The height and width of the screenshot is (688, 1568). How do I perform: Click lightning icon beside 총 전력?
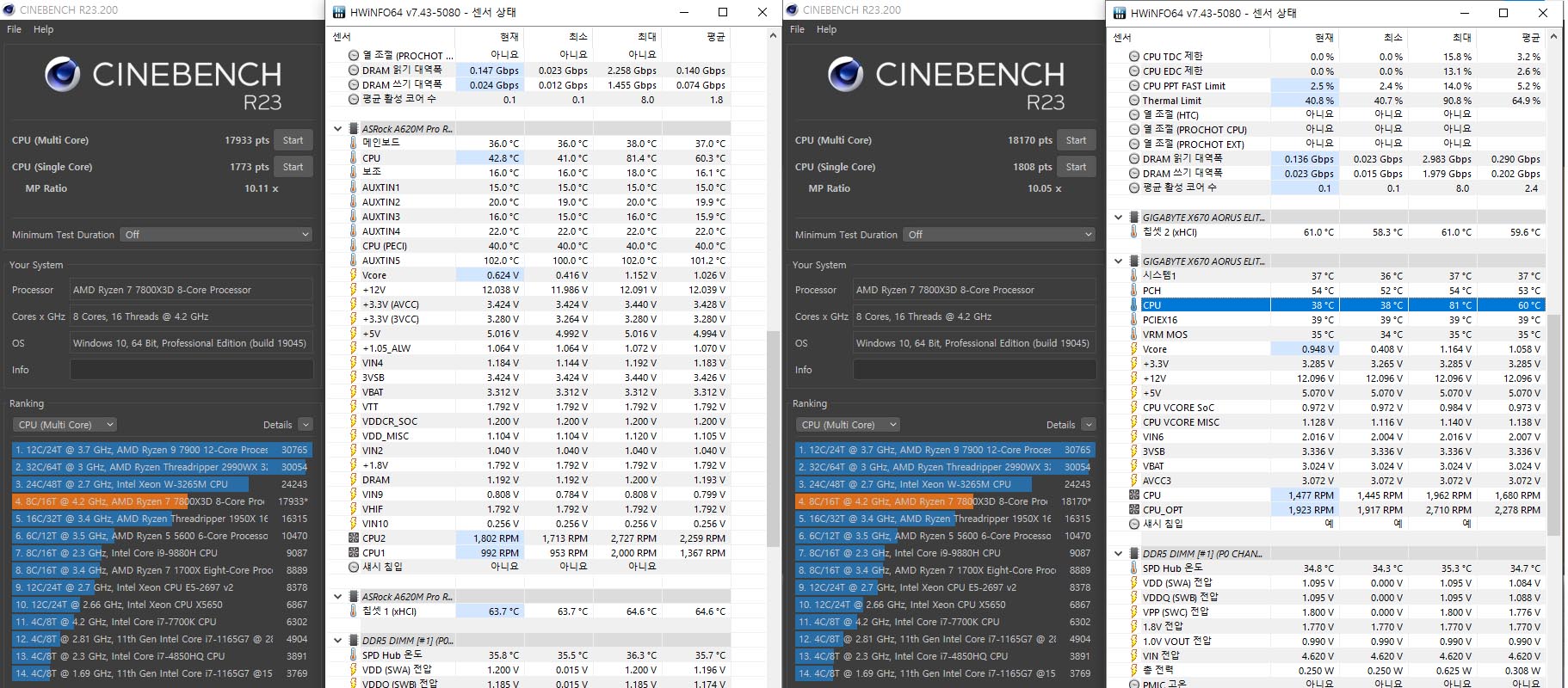pos(1134,670)
